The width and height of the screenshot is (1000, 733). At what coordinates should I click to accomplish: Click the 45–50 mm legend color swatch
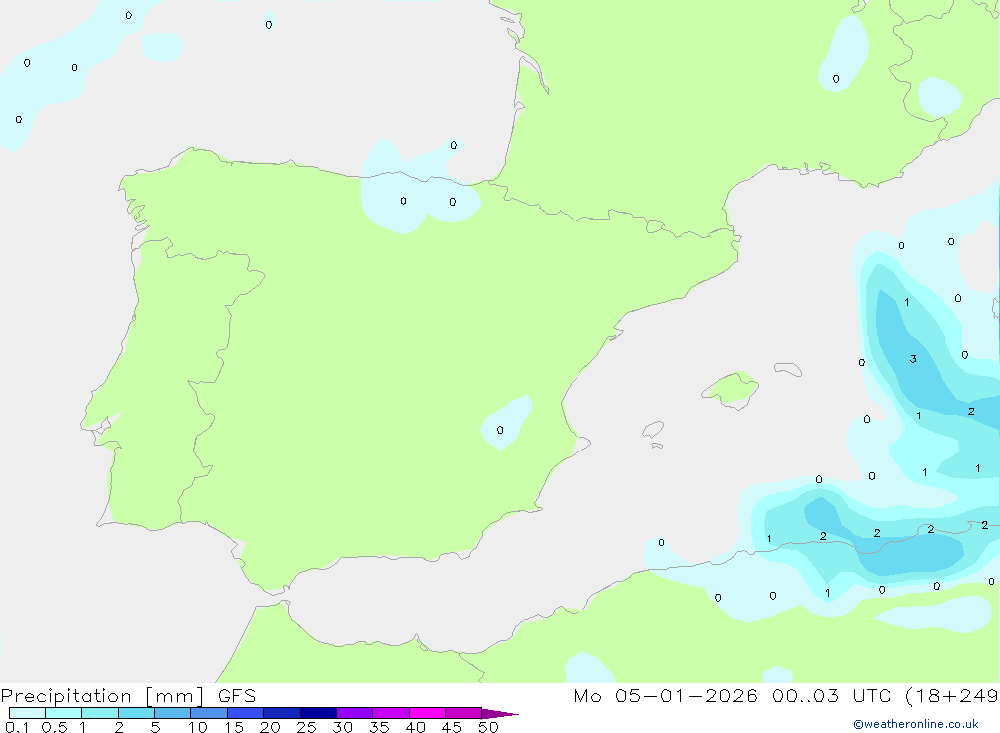point(464,713)
